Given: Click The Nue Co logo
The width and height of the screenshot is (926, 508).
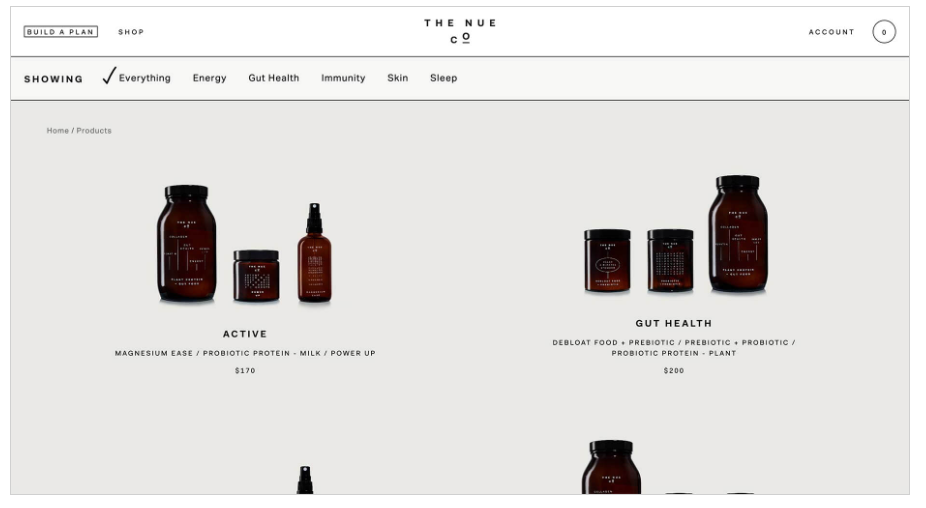Looking at the screenshot, I should pos(460,31).
